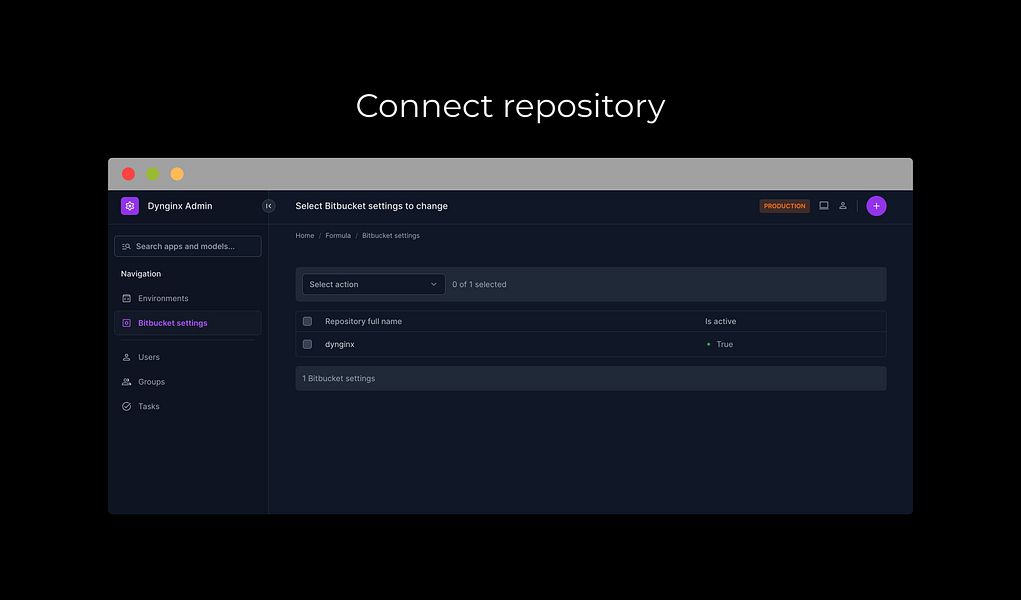Click the True value in the Is active column

coord(725,344)
